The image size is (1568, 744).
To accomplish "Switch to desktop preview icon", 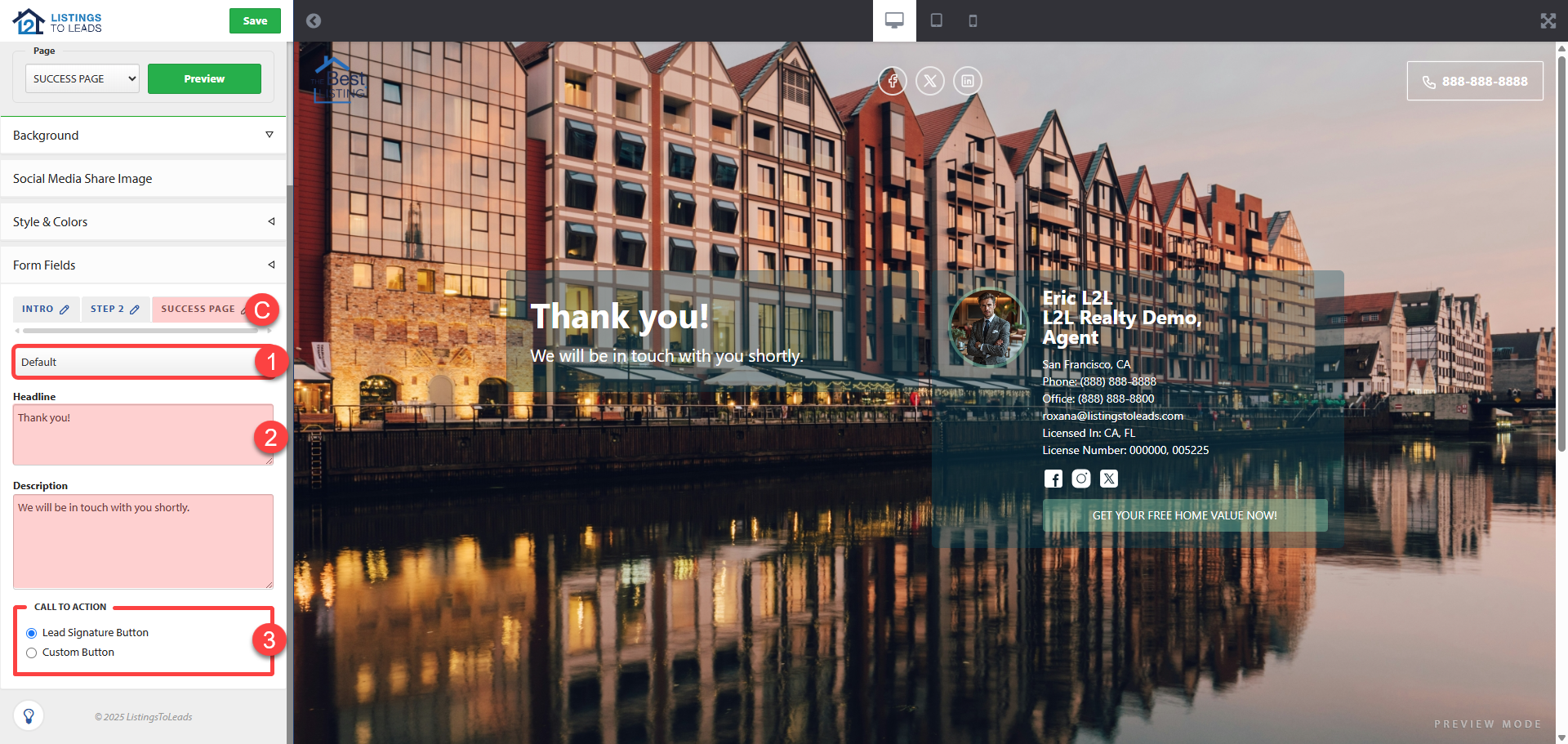I will click(x=894, y=20).
